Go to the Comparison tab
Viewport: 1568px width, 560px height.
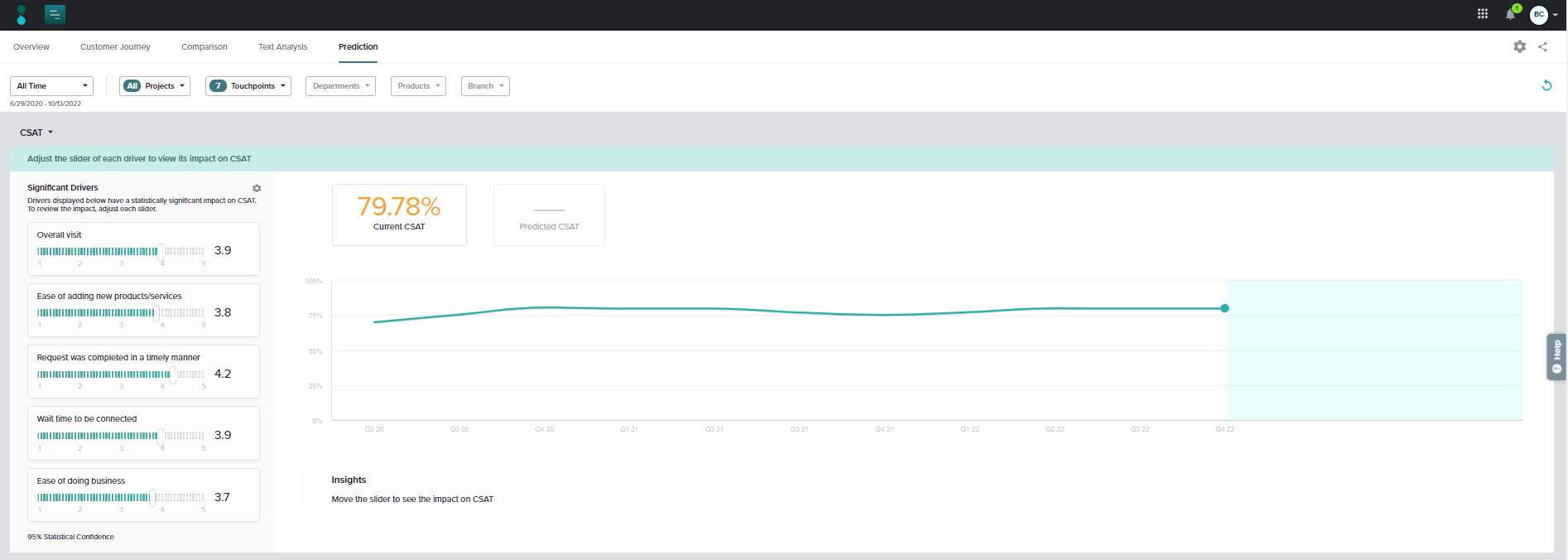point(204,47)
